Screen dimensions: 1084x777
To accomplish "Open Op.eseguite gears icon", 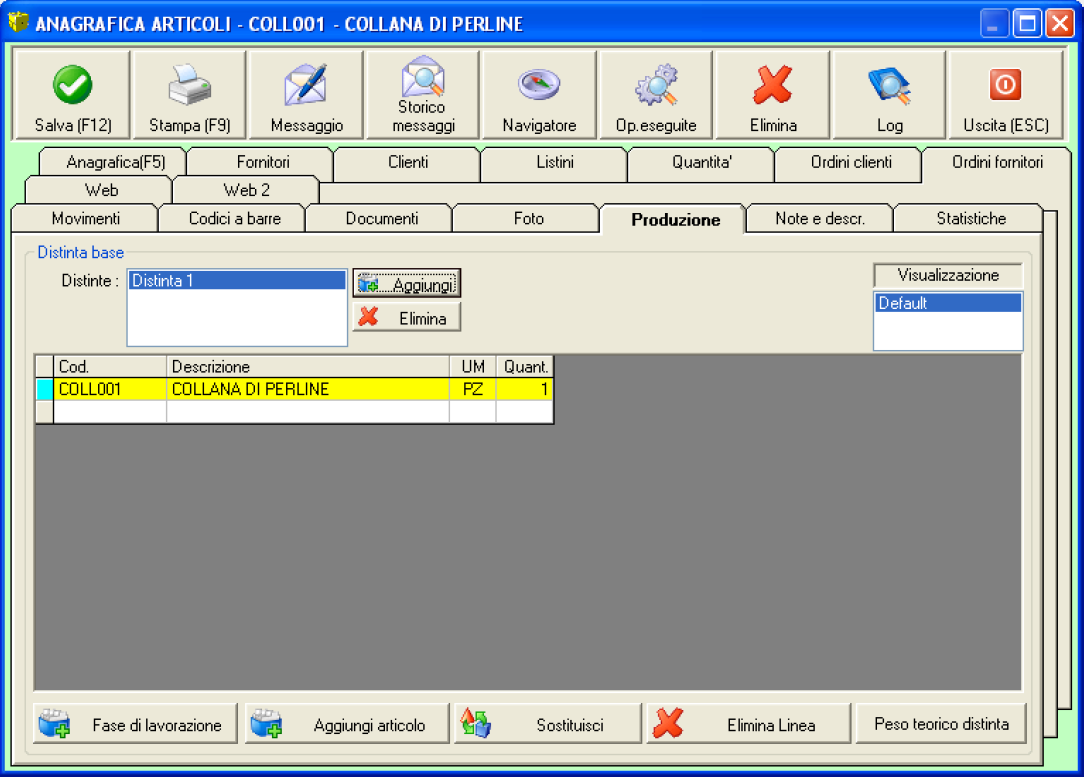I will [656, 86].
